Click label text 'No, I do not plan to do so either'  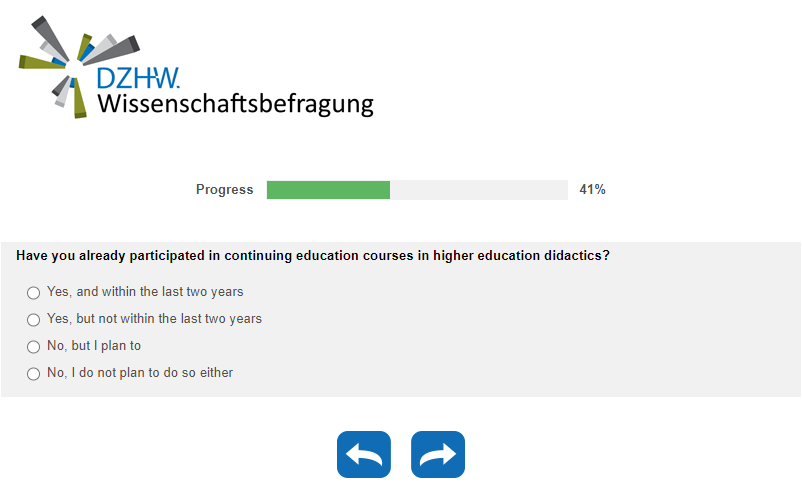tap(140, 373)
